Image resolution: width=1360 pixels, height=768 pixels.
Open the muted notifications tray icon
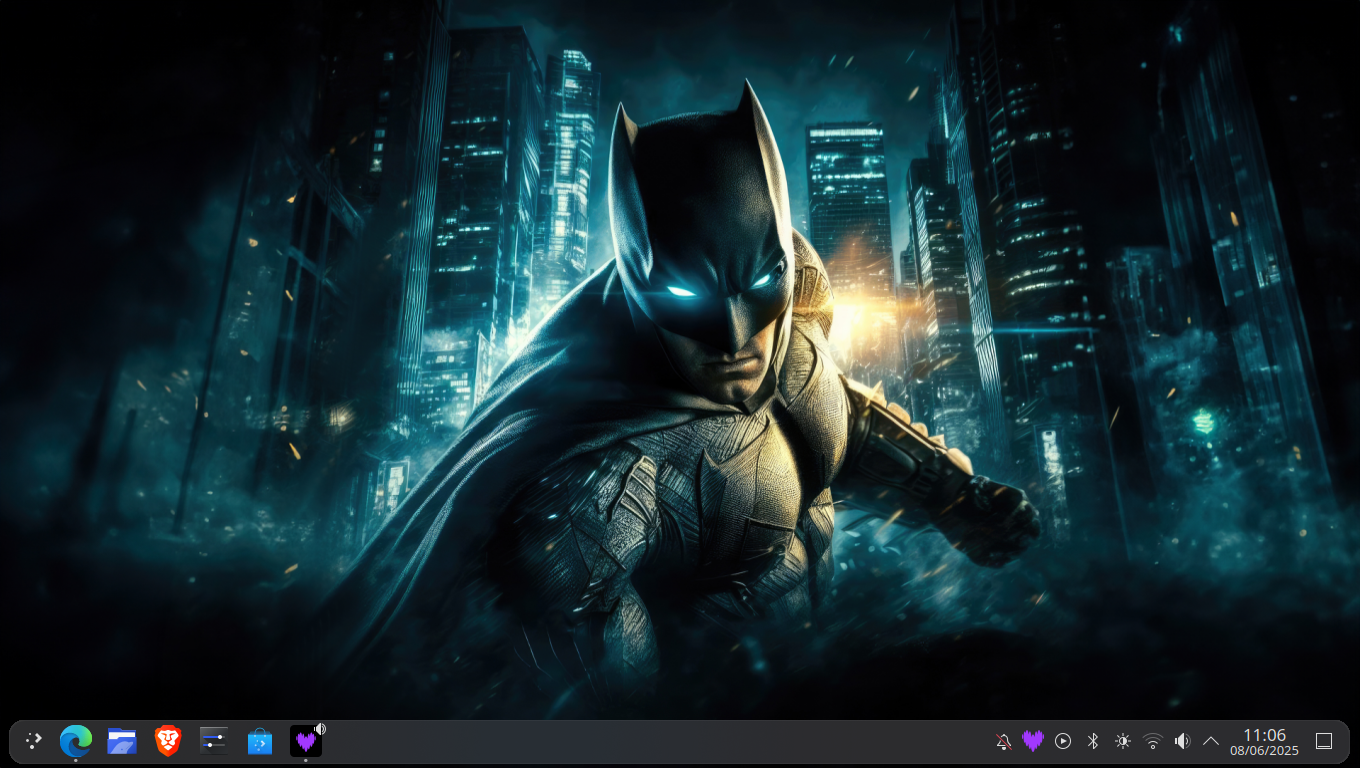[1003, 741]
